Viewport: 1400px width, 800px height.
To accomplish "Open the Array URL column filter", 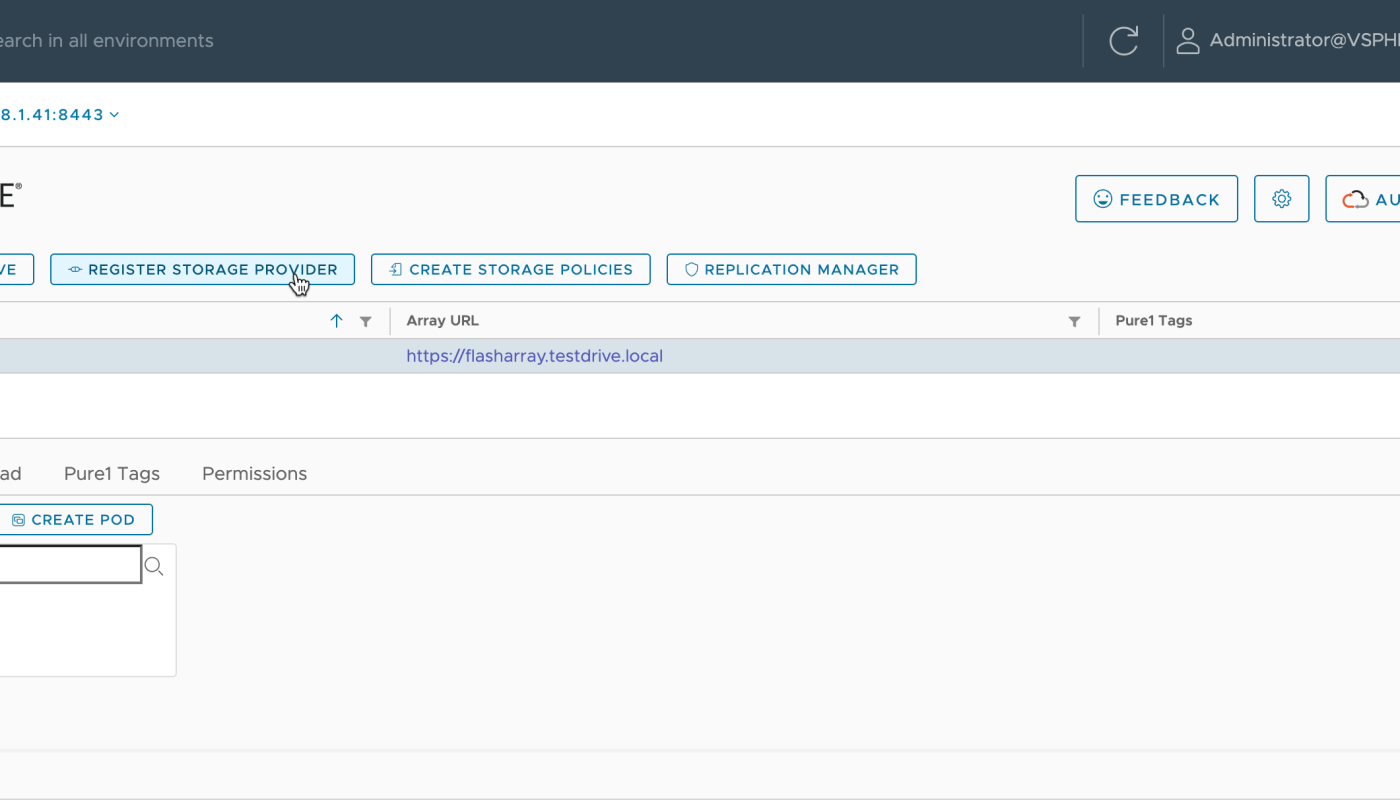I will (1074, 321).
